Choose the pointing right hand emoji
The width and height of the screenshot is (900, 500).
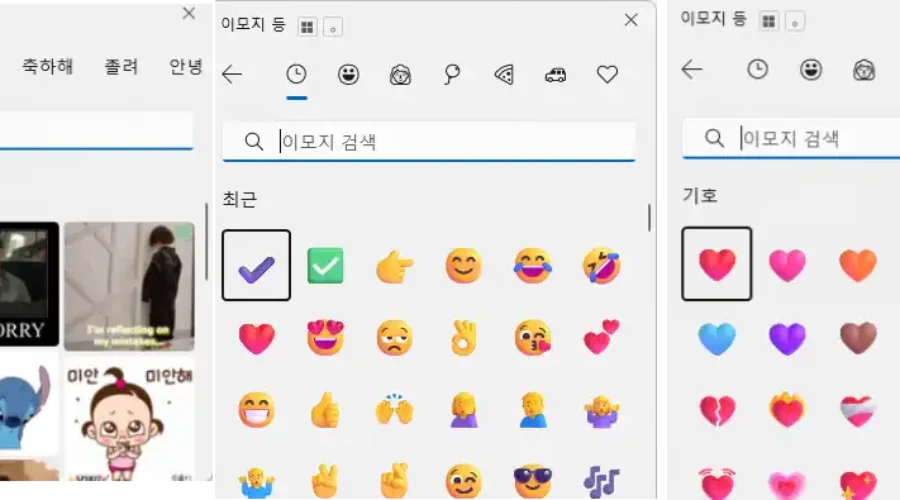click(x=394, y=266)
